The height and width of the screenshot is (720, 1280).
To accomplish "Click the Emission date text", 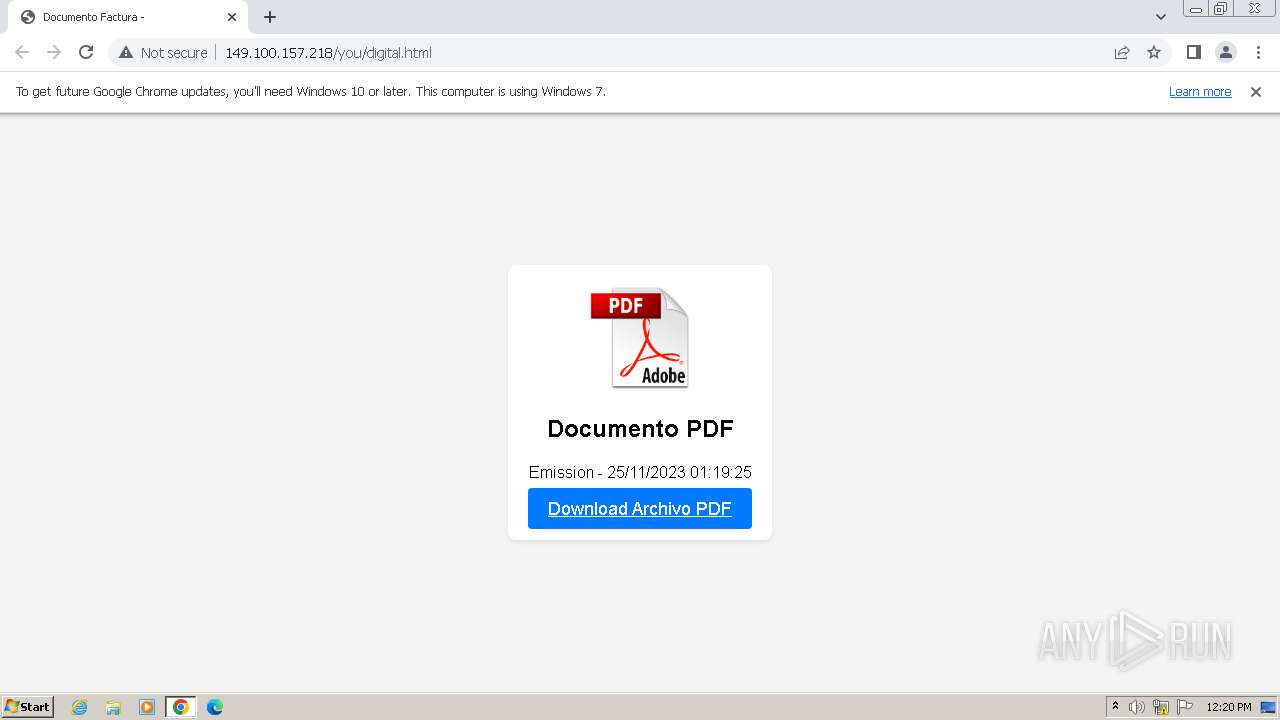I will (x=640, y=472).
